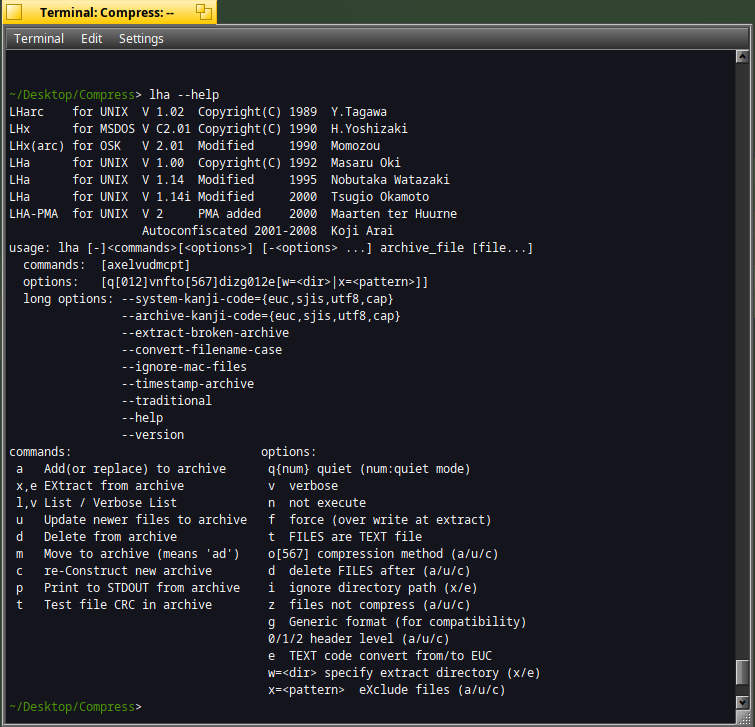Click the 'List / Verbose List' line
Viewport: 755px width, 727px height.
tap(110, 503)
